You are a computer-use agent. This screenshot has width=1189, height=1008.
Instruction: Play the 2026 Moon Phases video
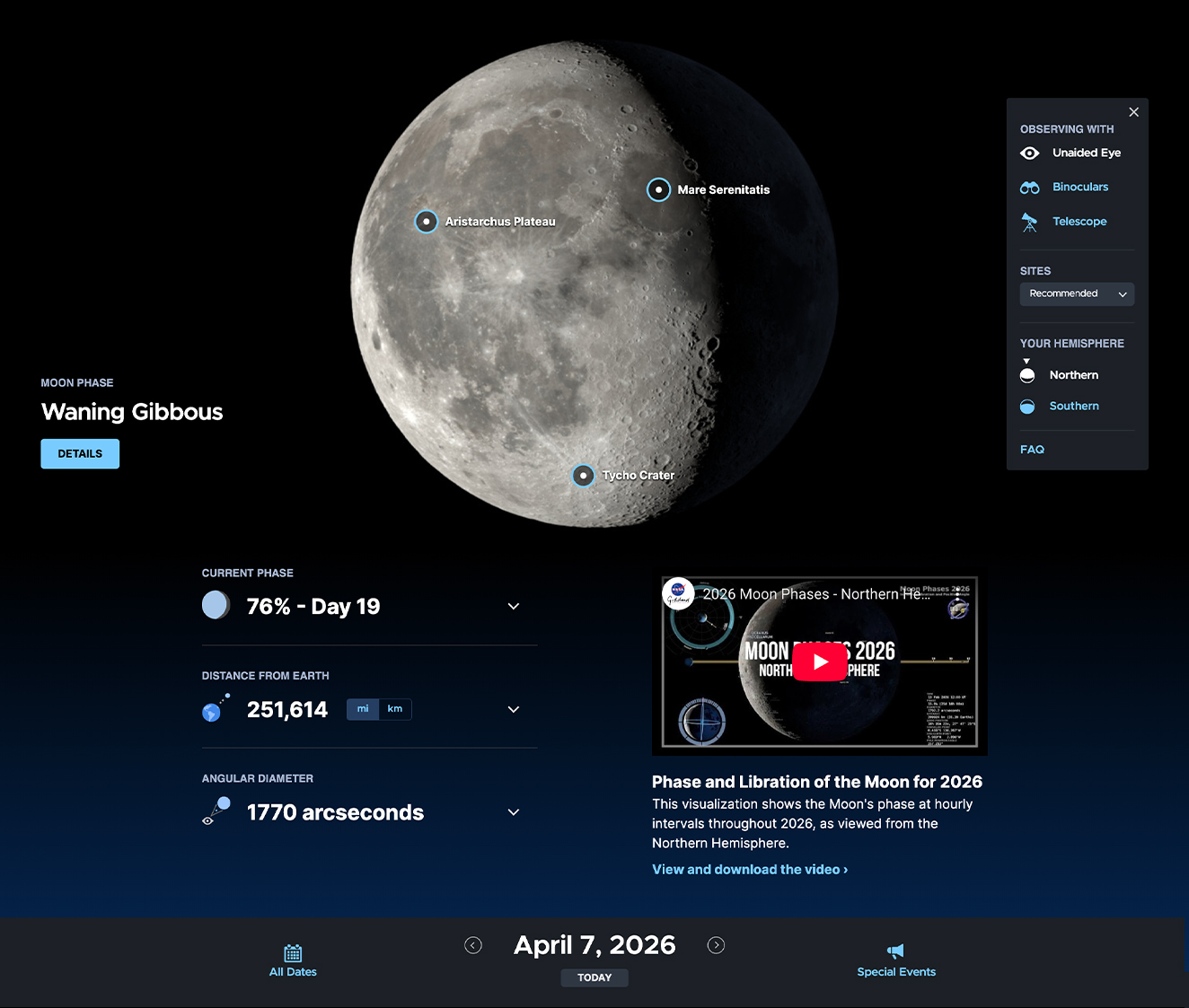coord(819,662)
